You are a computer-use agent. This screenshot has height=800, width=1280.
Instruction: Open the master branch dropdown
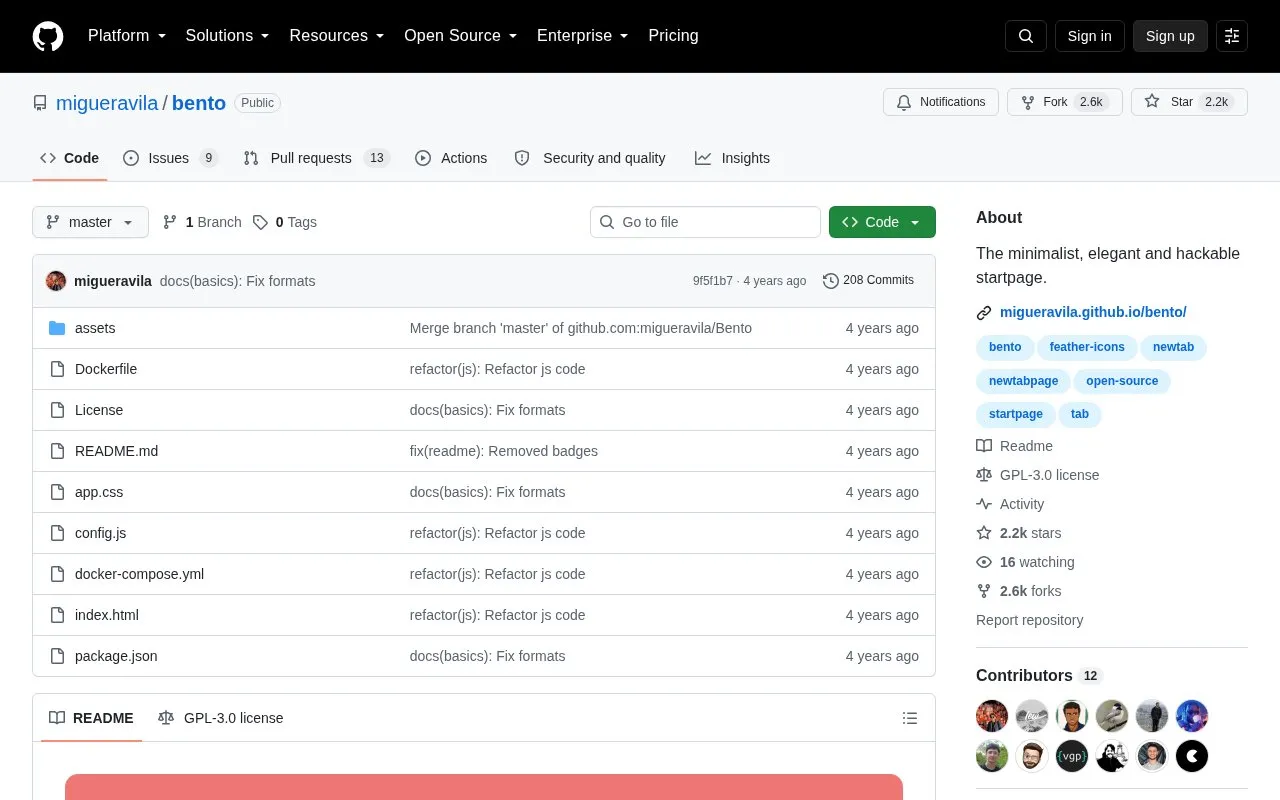pyautogui.click(x=90, y=222)
